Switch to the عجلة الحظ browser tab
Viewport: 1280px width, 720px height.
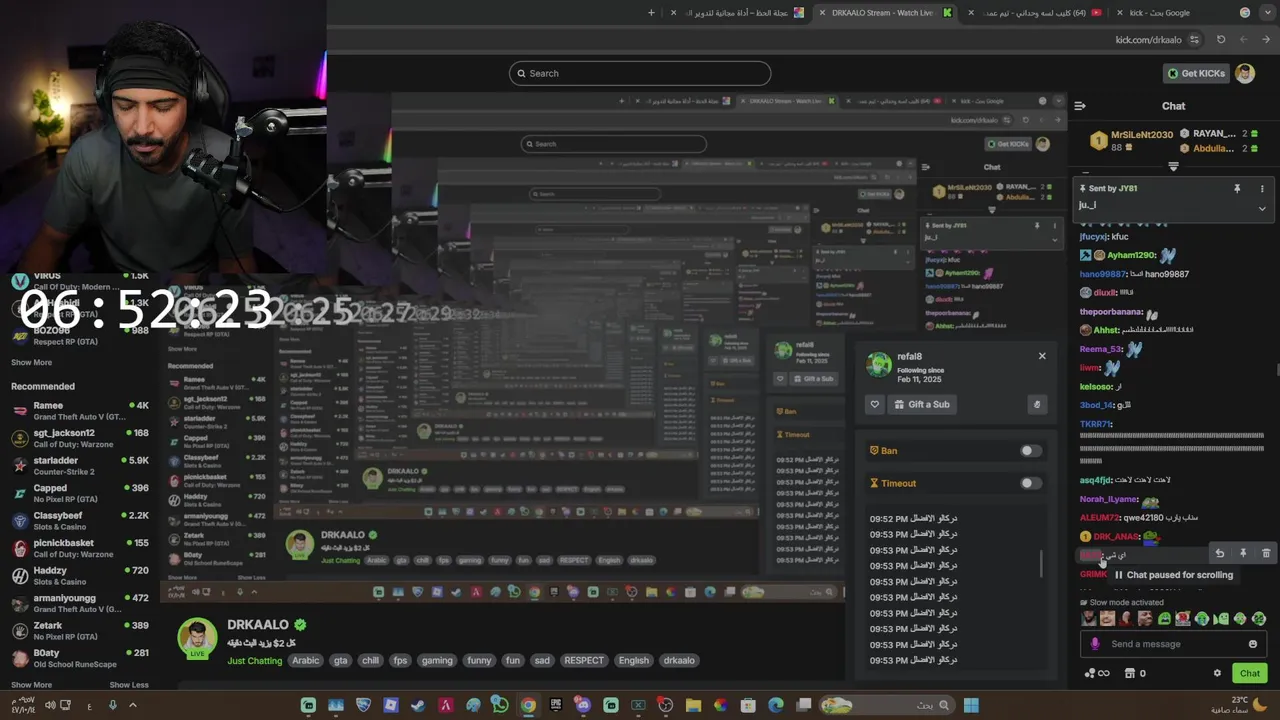pyautogui.click(x=740, y=13)
